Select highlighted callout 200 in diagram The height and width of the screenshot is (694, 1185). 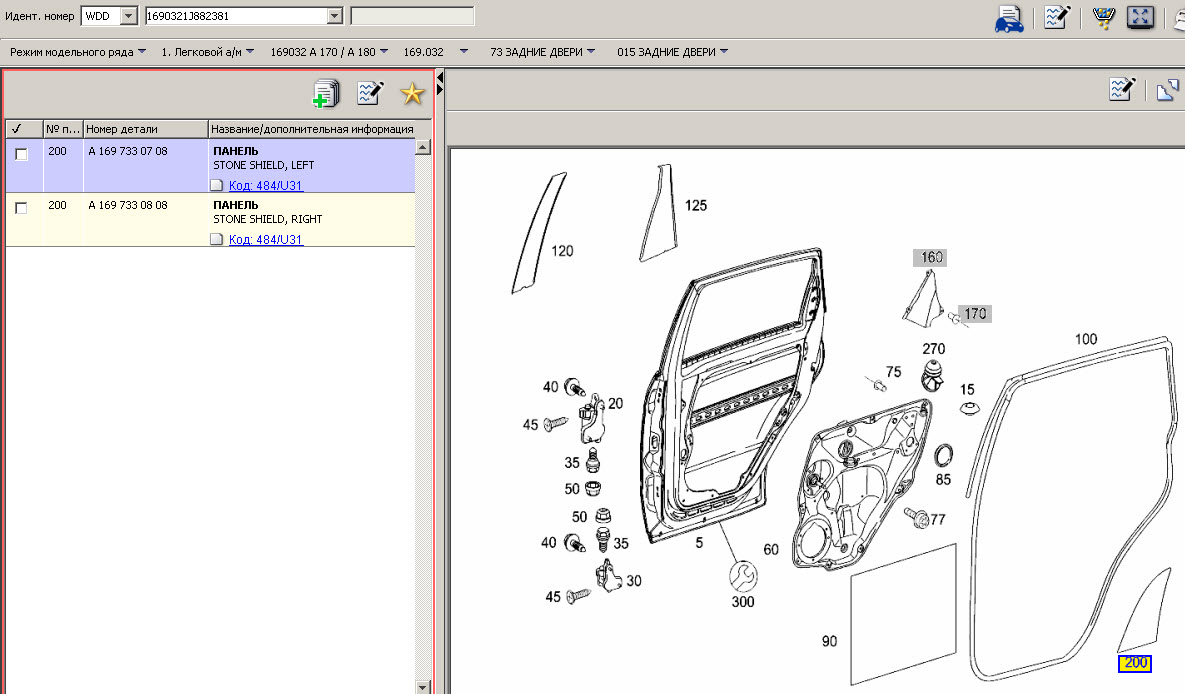point(1134,663)
